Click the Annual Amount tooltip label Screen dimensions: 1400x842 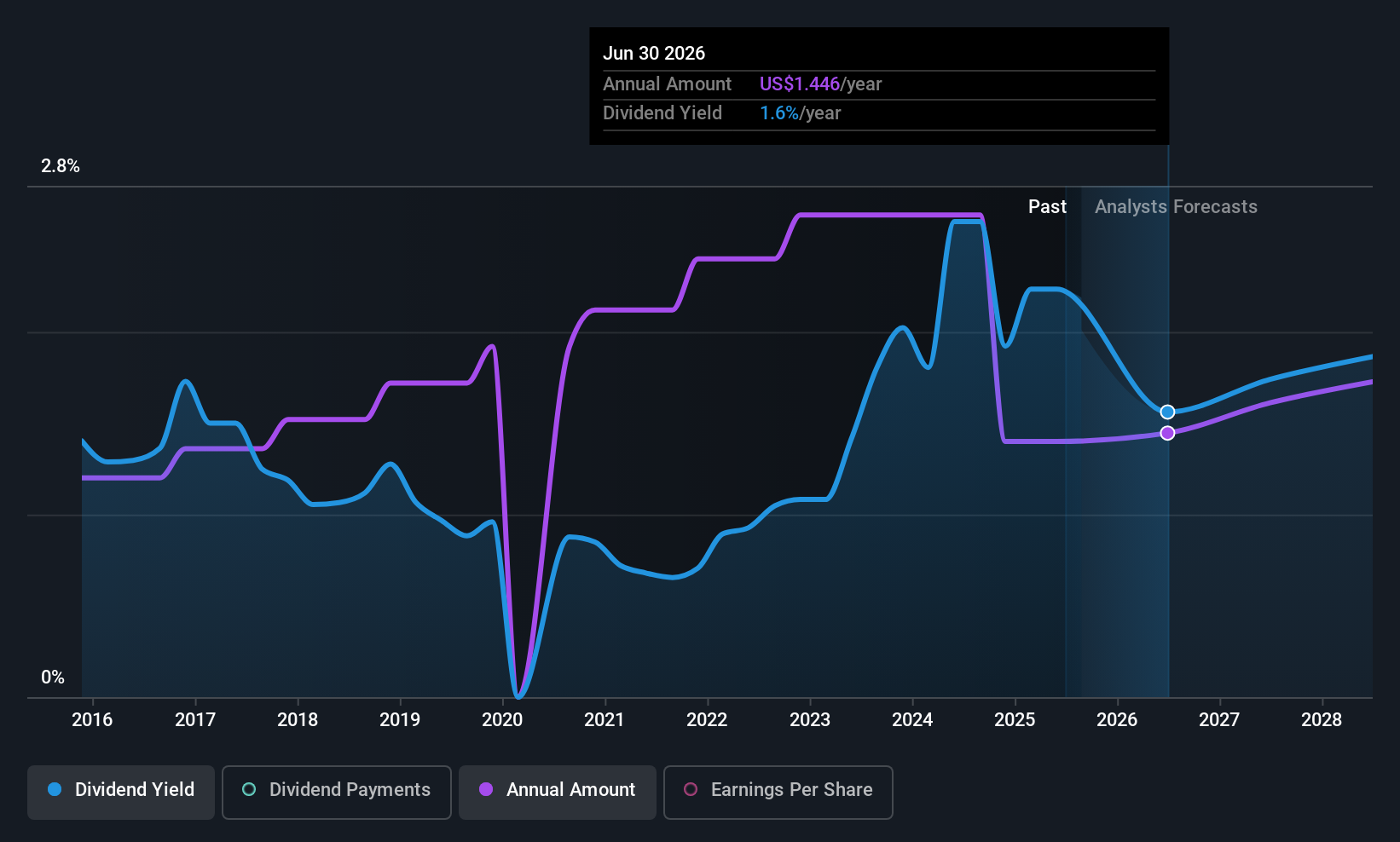pyautogui.click(x=667, y=84)
